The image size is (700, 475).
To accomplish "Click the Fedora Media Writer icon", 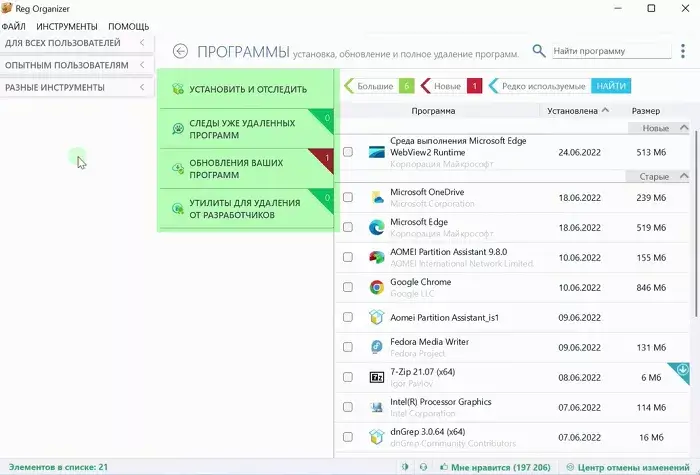I will click(x=376, y=347).
